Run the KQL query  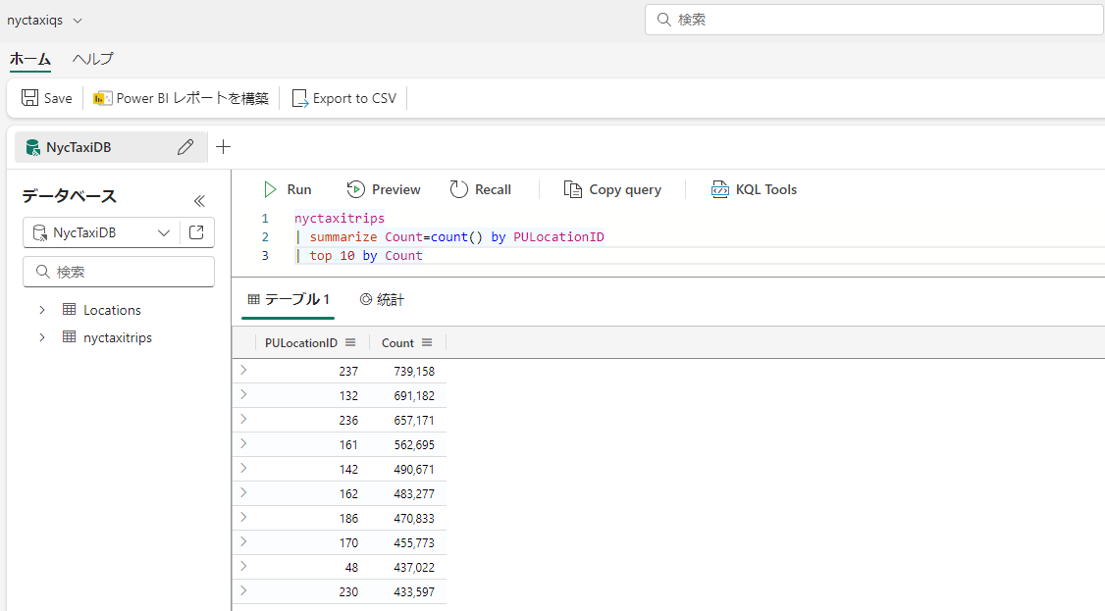[x=287, y=189]
